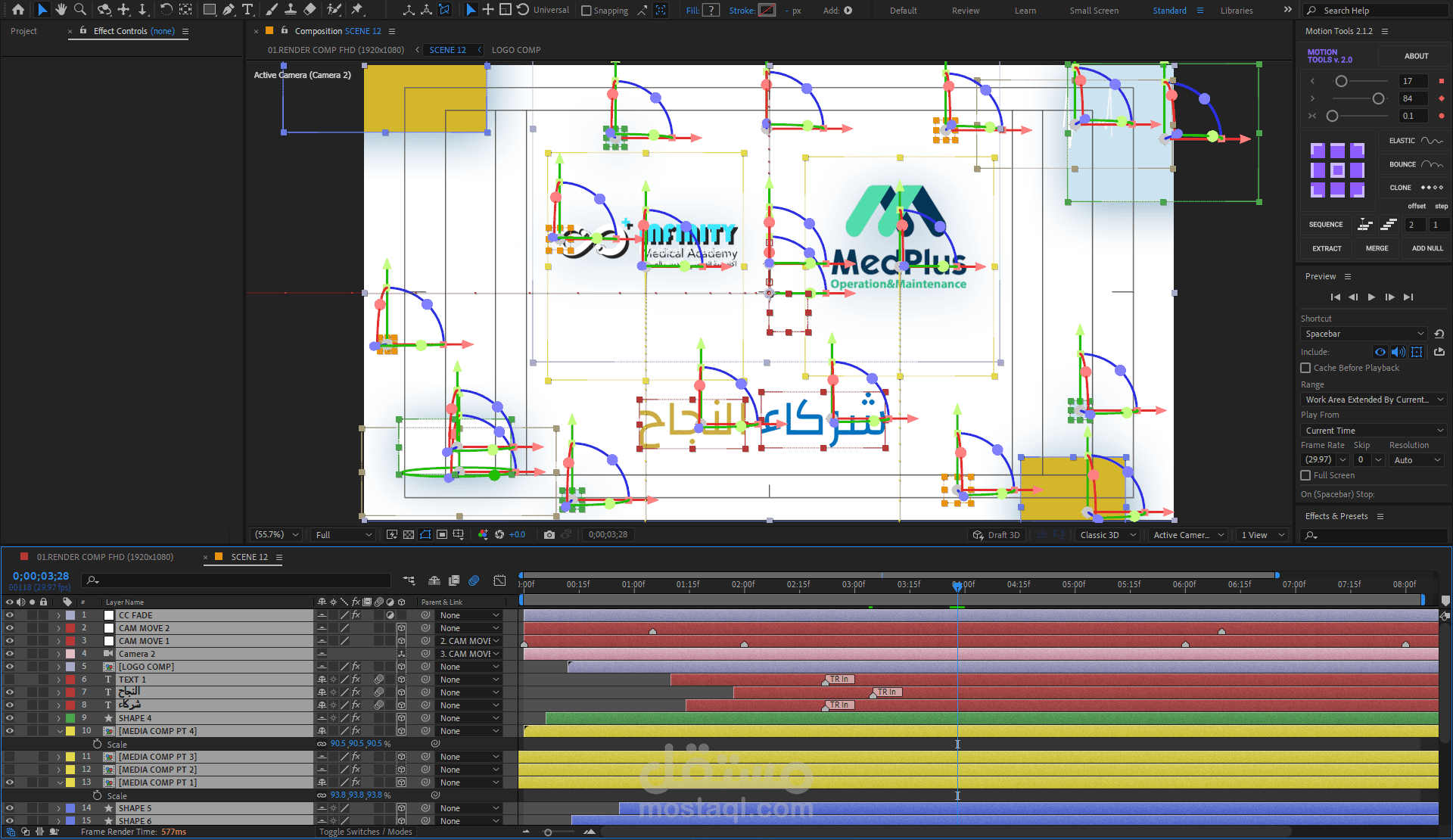This screenshot has height=840, width=1453.
Task: Take a snapshot with camera icon
Action: [549, 534]
